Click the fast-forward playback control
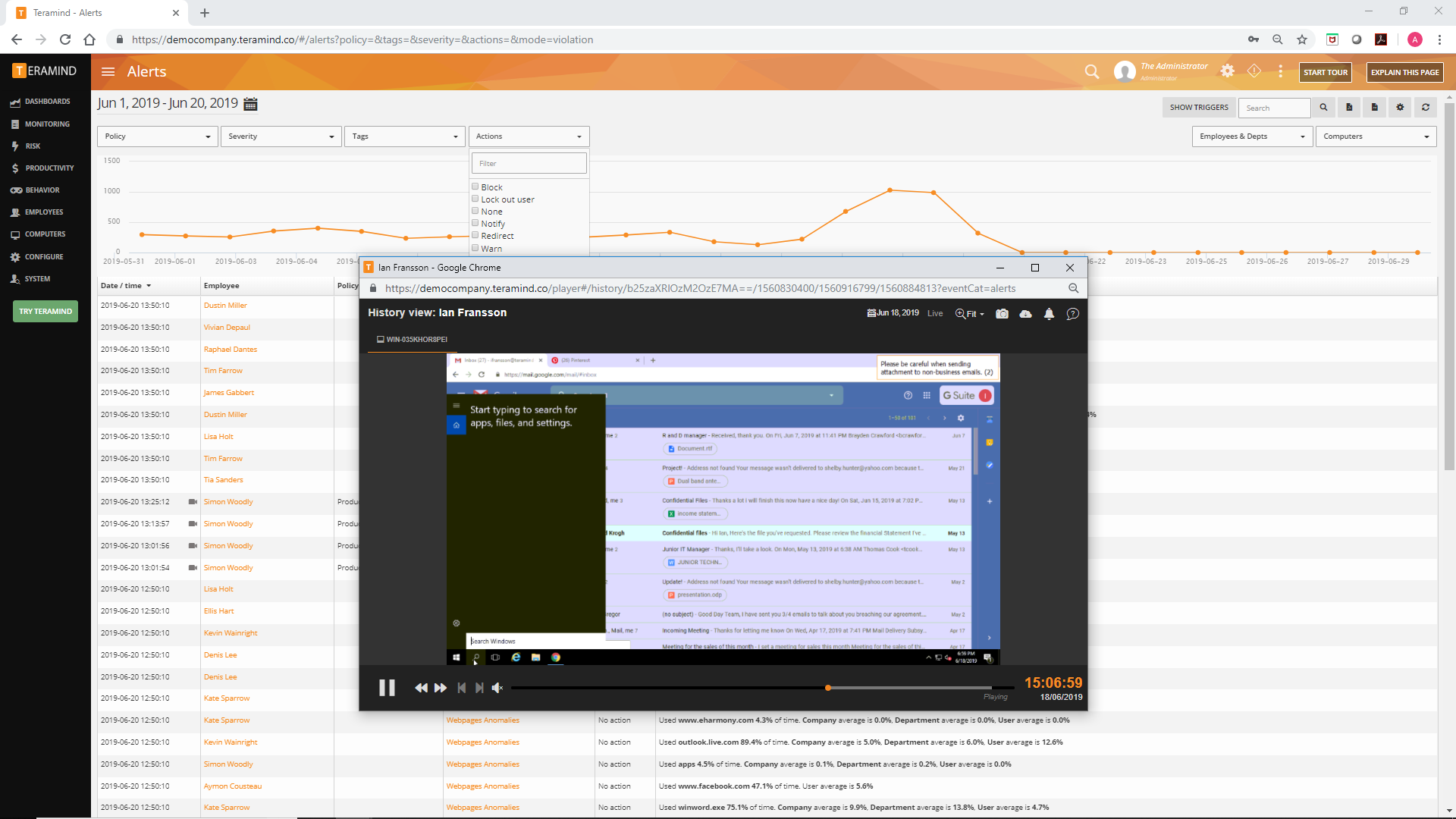 pos(440,687)
